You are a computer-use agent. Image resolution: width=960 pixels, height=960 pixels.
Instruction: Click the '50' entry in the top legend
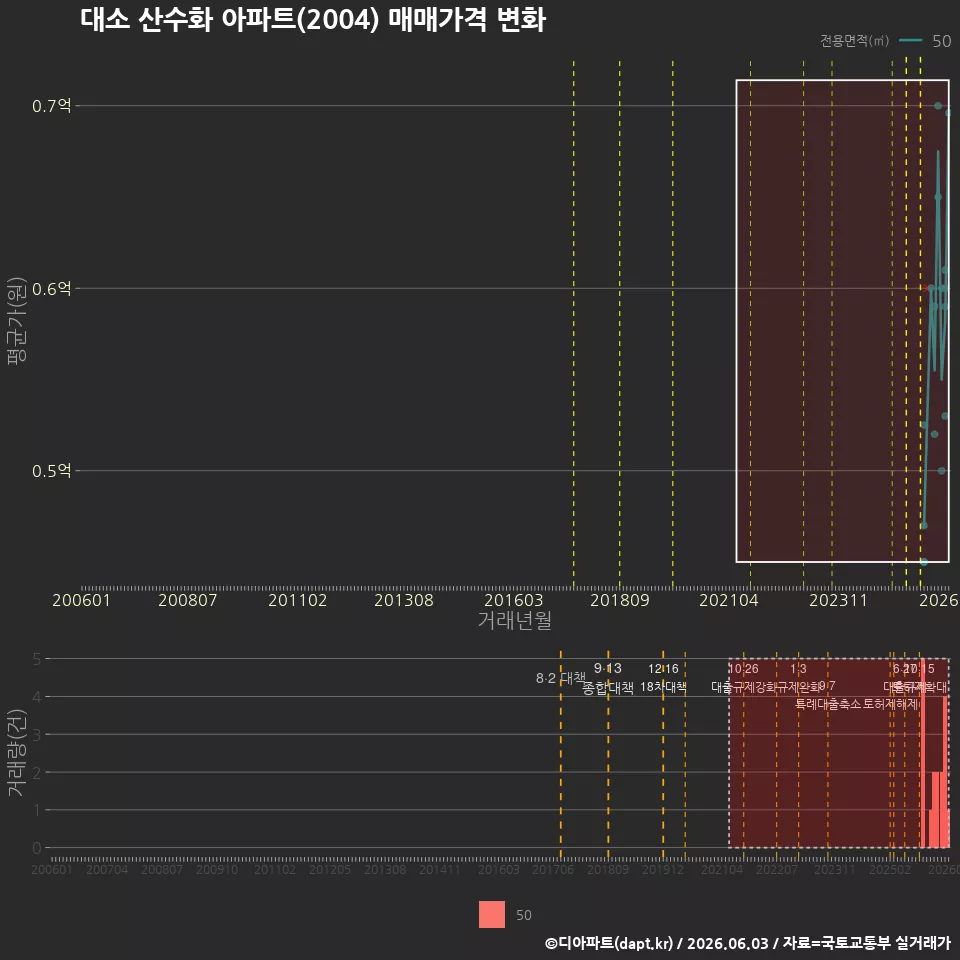coord(942,41)
